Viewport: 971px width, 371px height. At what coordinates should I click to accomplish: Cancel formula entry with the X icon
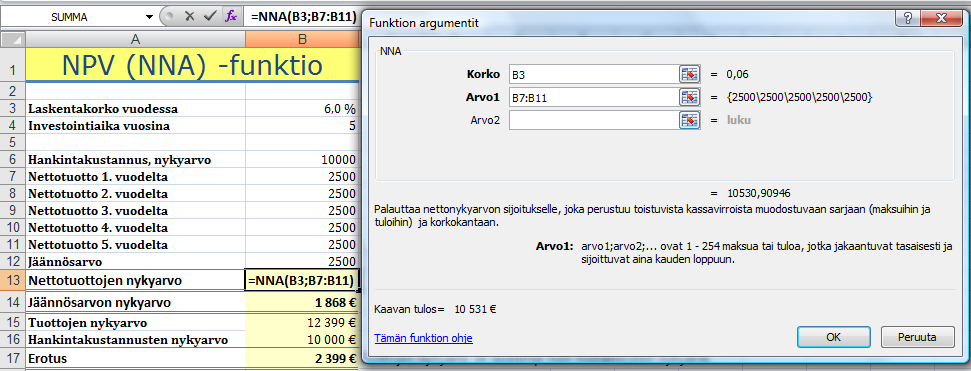coord(189,17)
